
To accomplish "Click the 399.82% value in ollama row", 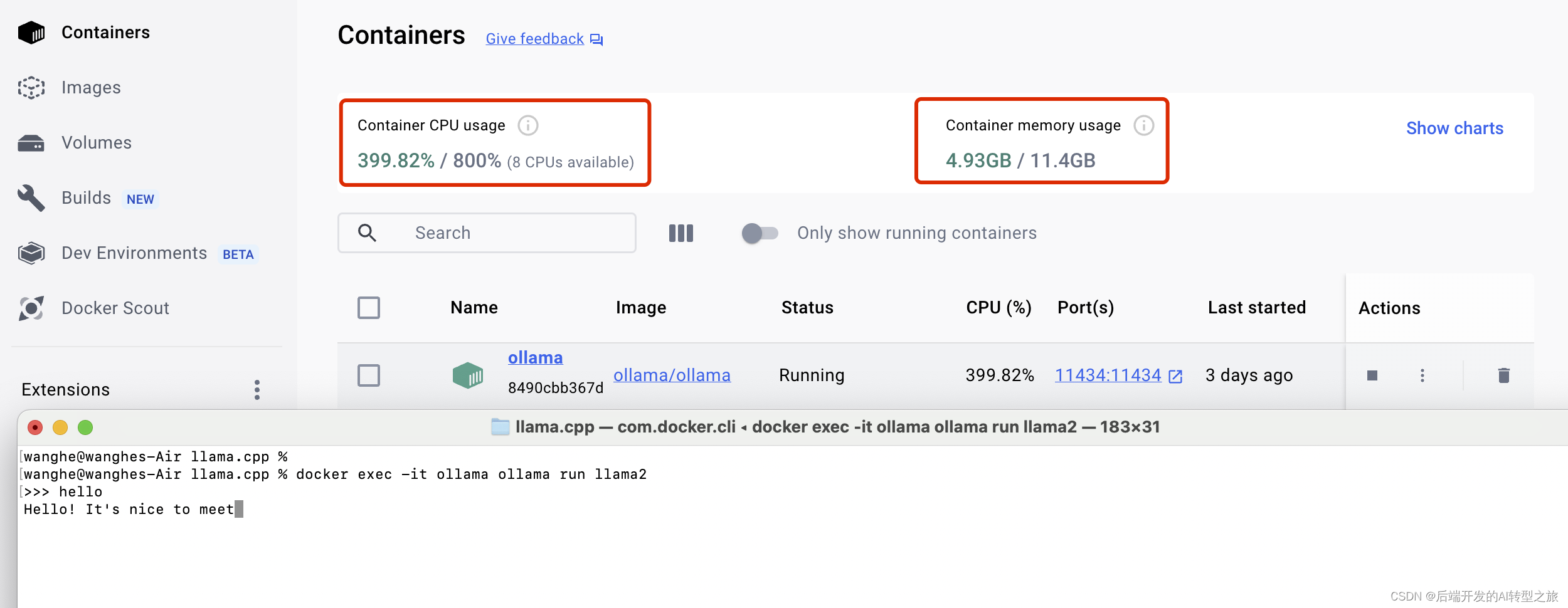I will [x=1000, y=375].
